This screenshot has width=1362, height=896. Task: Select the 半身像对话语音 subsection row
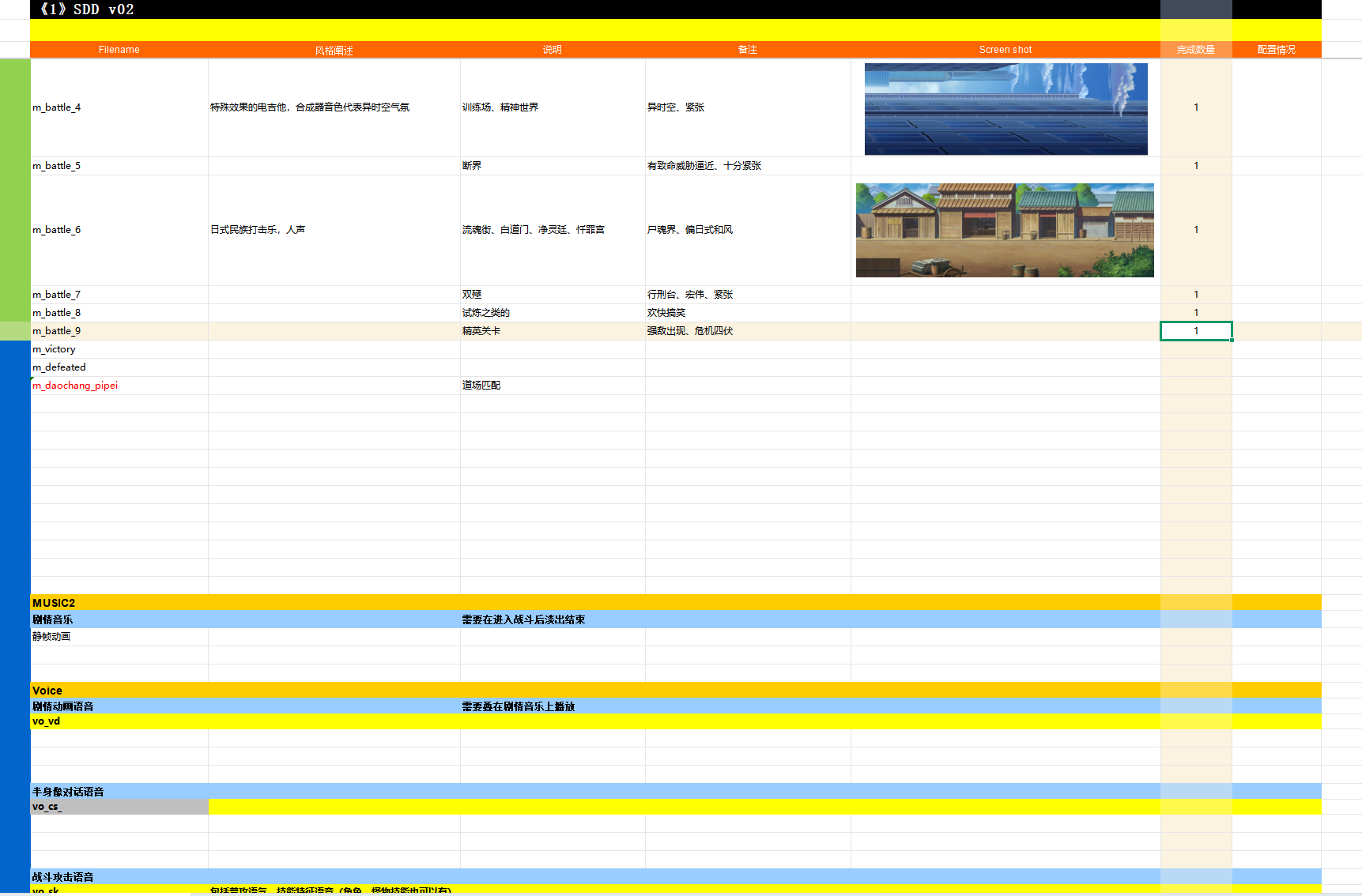(x=68, y=792)
